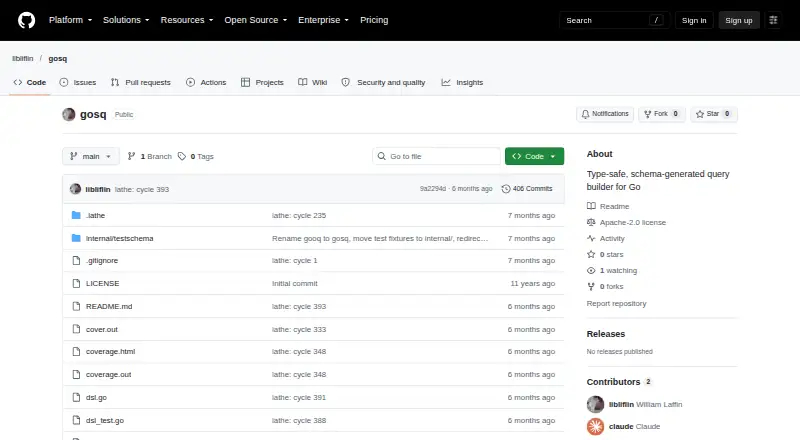800x440 pixels.
Task: Open commit hash 9a2294d
Action: [433, 189]
